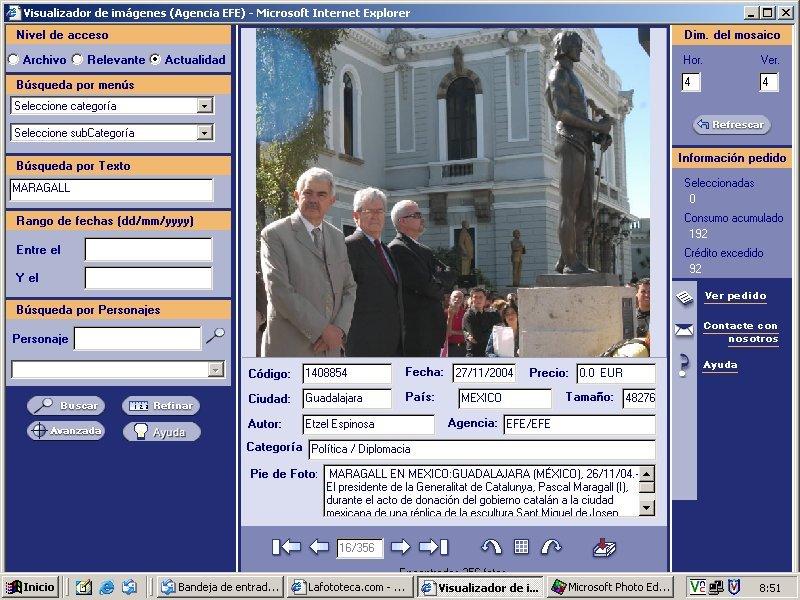This screenshot has width=800, height=600.
Task: Add photo to order with the download icon
Action: [604, 547]
